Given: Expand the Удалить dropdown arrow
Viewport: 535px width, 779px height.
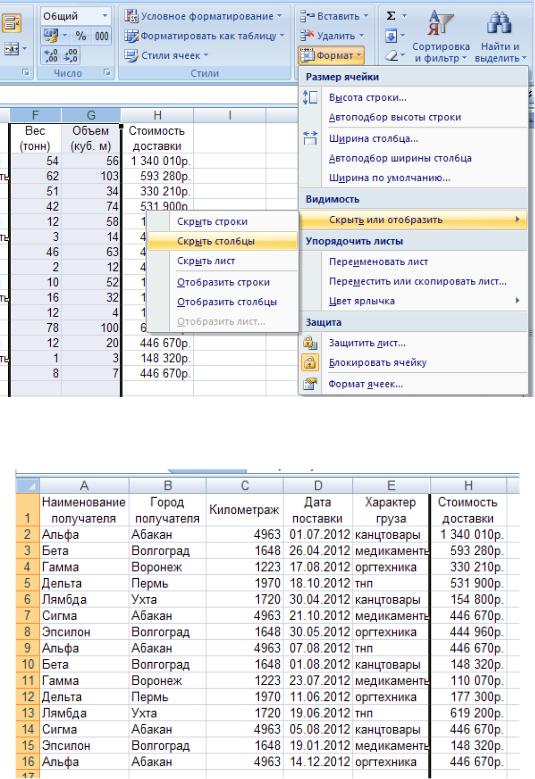Looking at the screenshot, I should pos(361,36).
